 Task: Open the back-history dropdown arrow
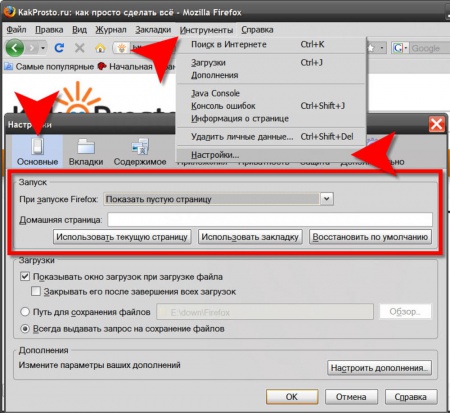(43, 48)
